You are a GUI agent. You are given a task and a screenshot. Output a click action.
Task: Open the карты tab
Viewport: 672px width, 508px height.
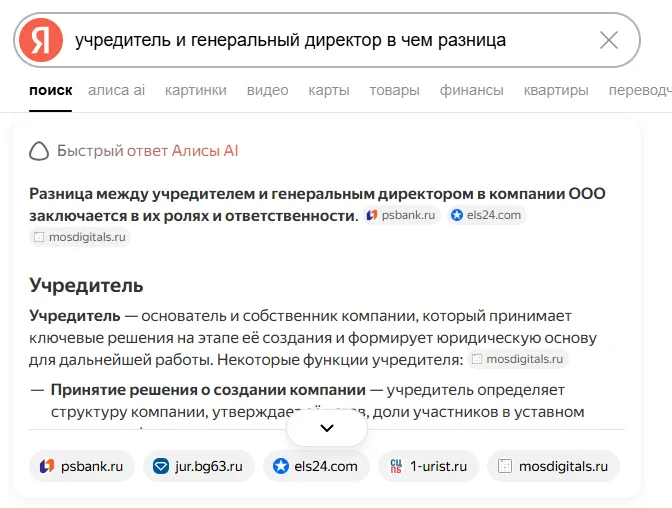click(329, 90)
